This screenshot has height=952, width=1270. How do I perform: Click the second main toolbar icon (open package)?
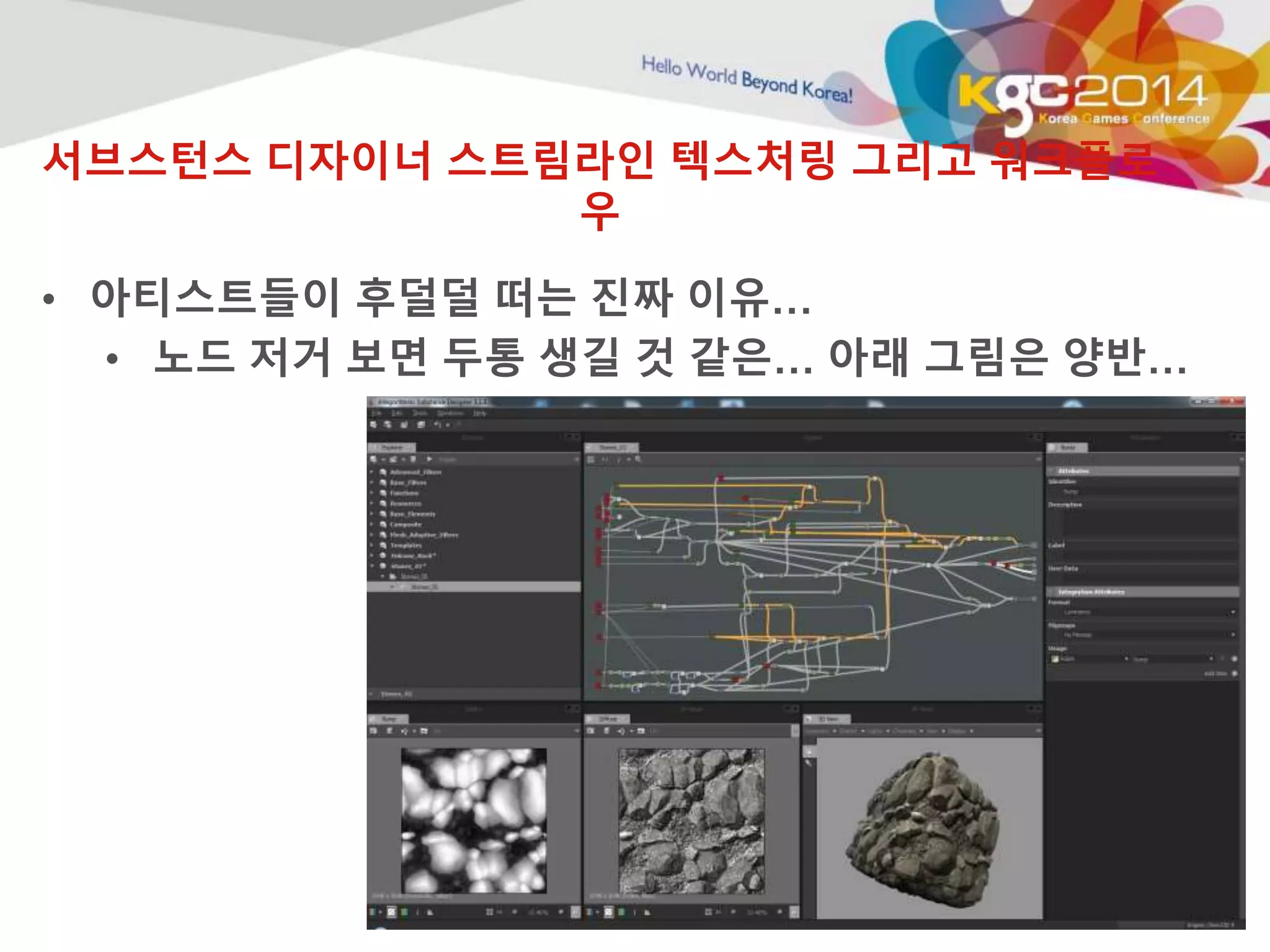coord(388,425)
